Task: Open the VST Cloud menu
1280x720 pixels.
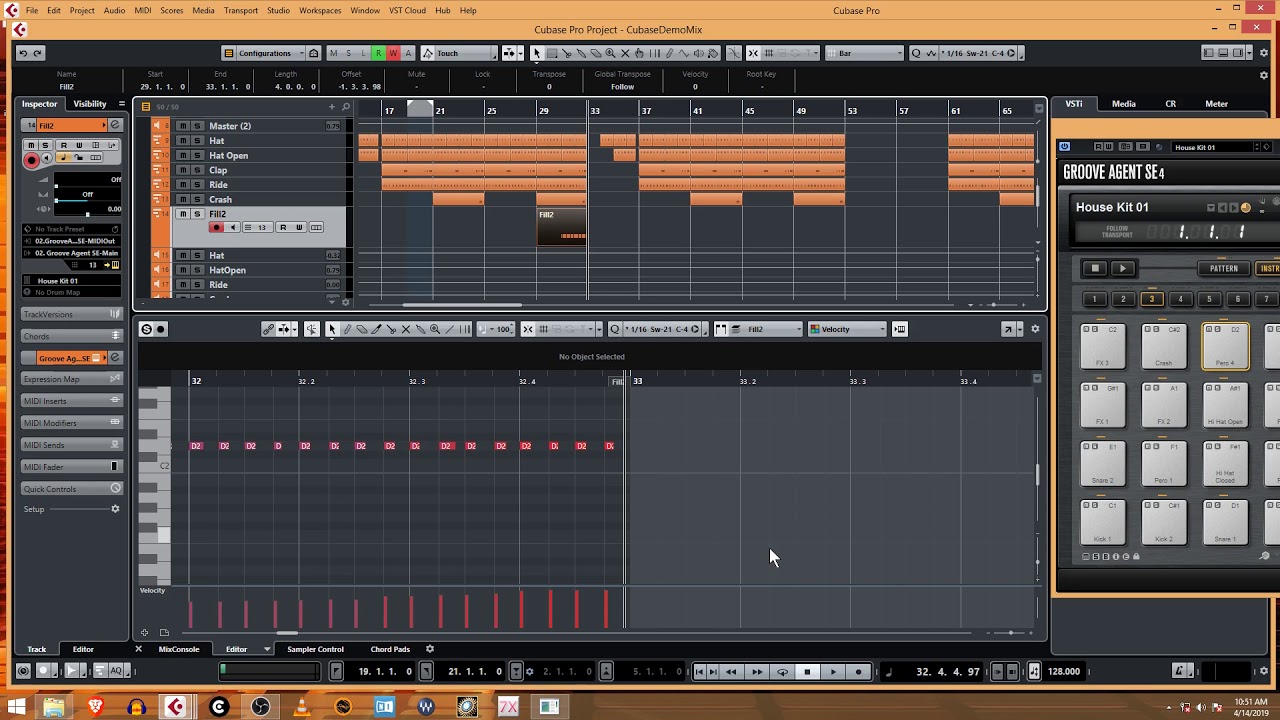Action: 408,10
